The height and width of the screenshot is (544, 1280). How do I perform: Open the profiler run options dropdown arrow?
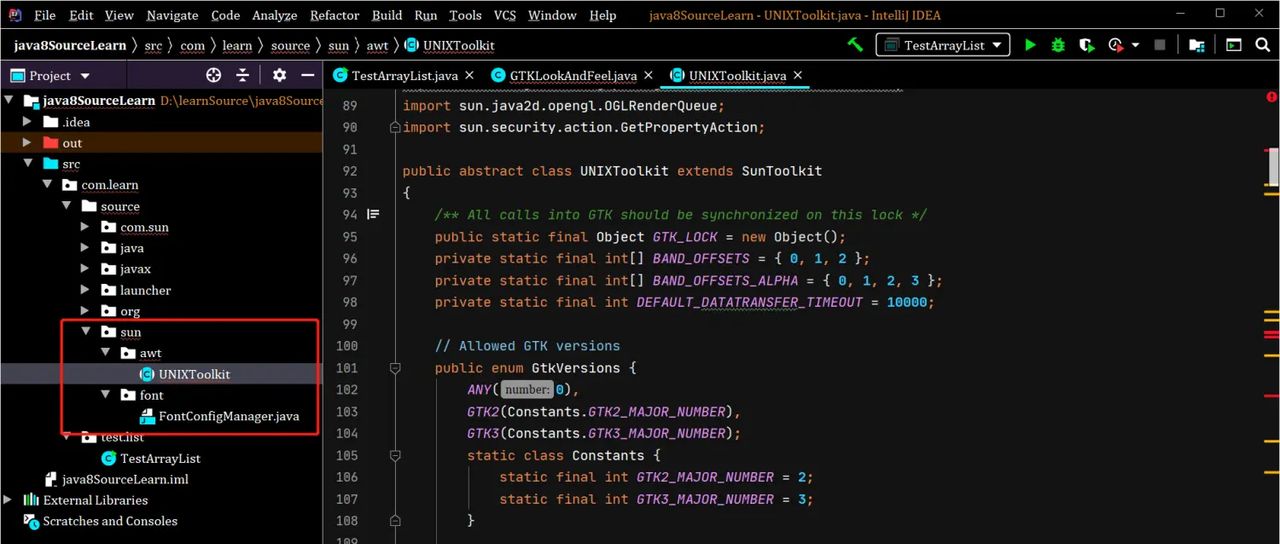click(1135, 46)
